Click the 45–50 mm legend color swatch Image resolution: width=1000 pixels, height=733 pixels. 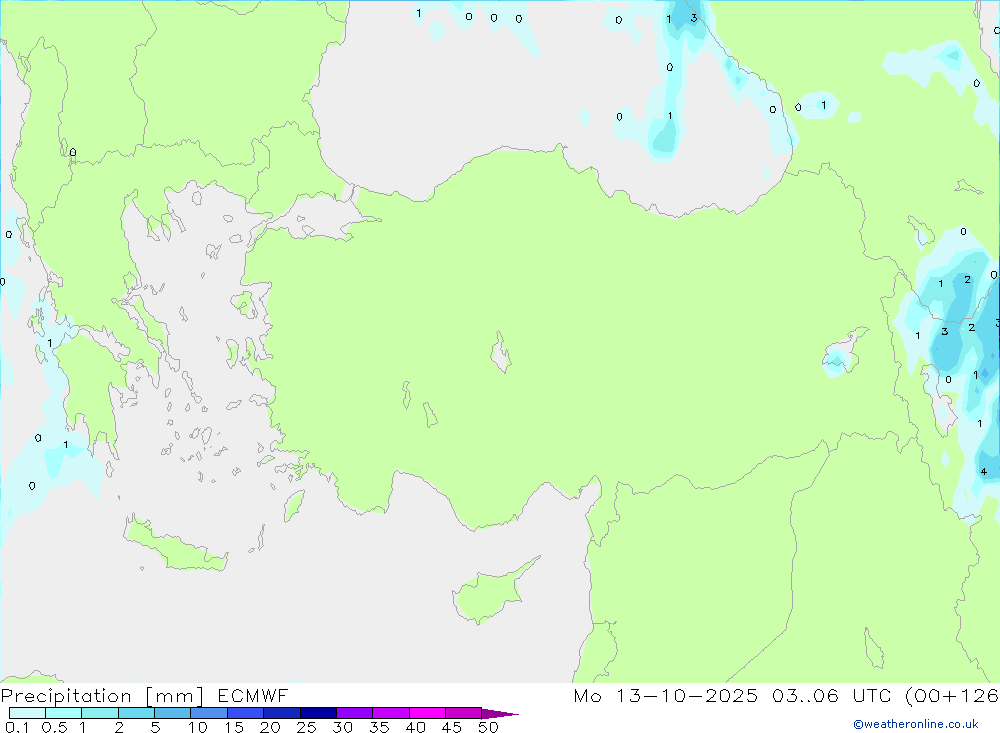point(464,713)
